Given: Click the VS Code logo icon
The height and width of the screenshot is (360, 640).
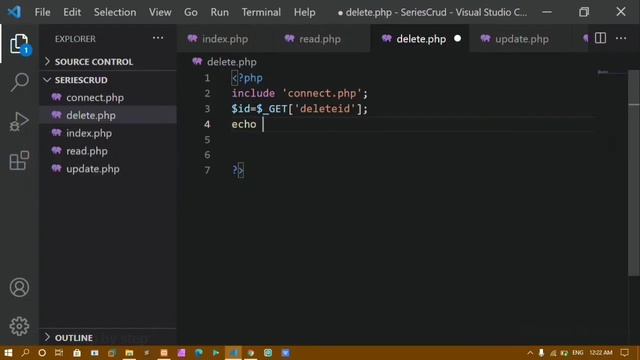Looking at the screenshot, I should [x=14, y=12].
